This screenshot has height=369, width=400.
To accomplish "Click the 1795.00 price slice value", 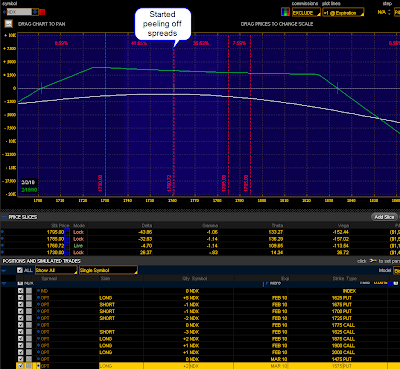I will 55,232.
